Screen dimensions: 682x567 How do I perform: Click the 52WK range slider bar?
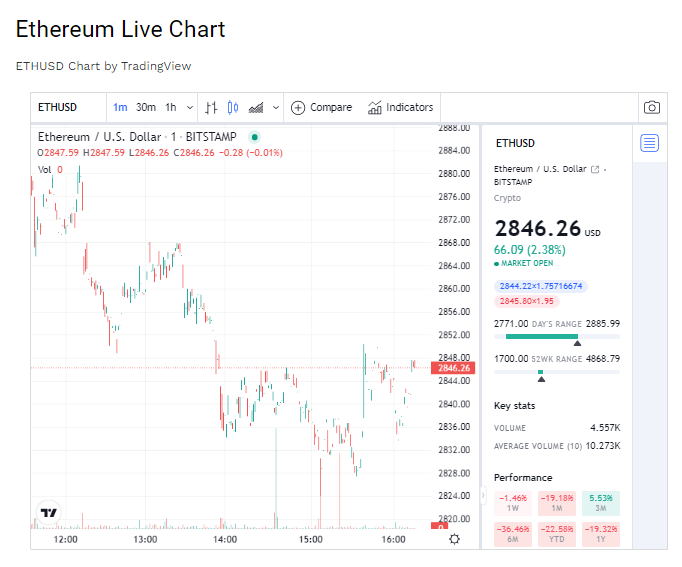[557, 372]
